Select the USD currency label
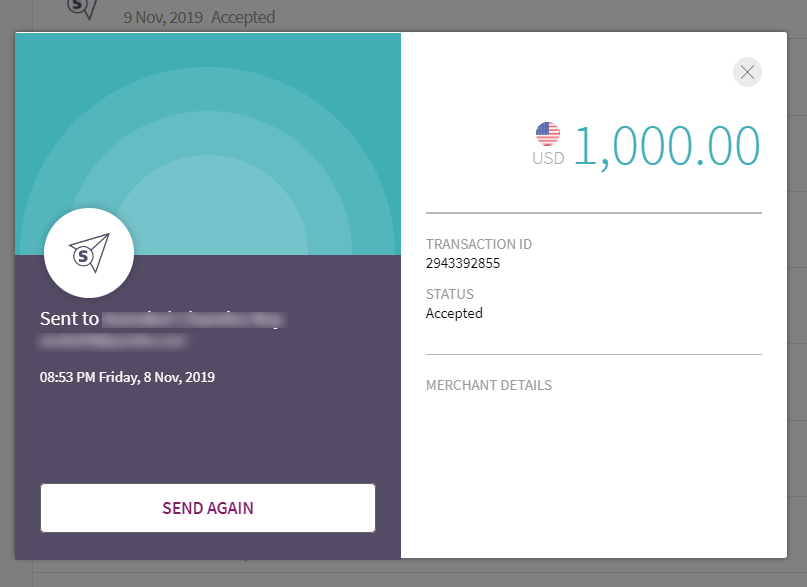 (548, 158)
